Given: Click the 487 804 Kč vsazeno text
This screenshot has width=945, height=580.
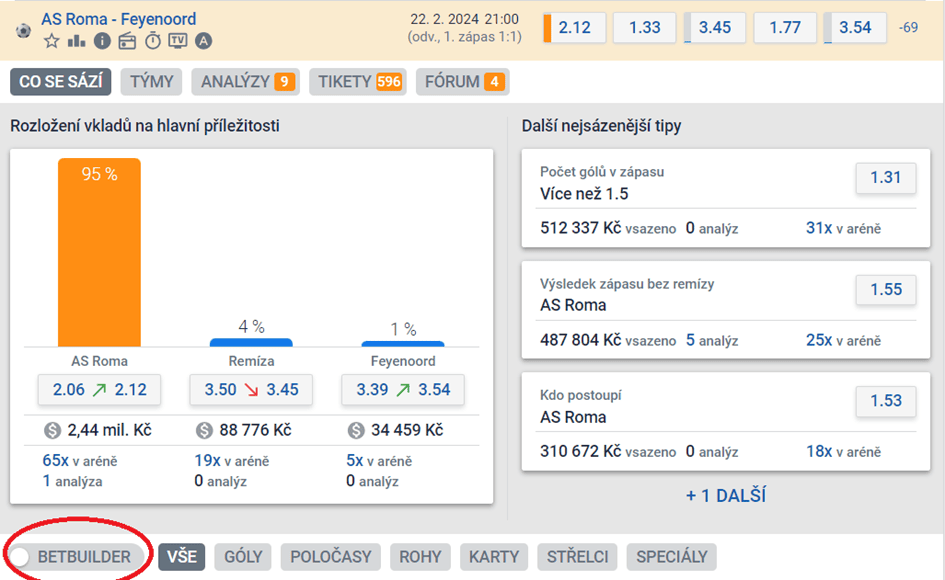Looking at the screenshot, I should [x=608, y=340].
